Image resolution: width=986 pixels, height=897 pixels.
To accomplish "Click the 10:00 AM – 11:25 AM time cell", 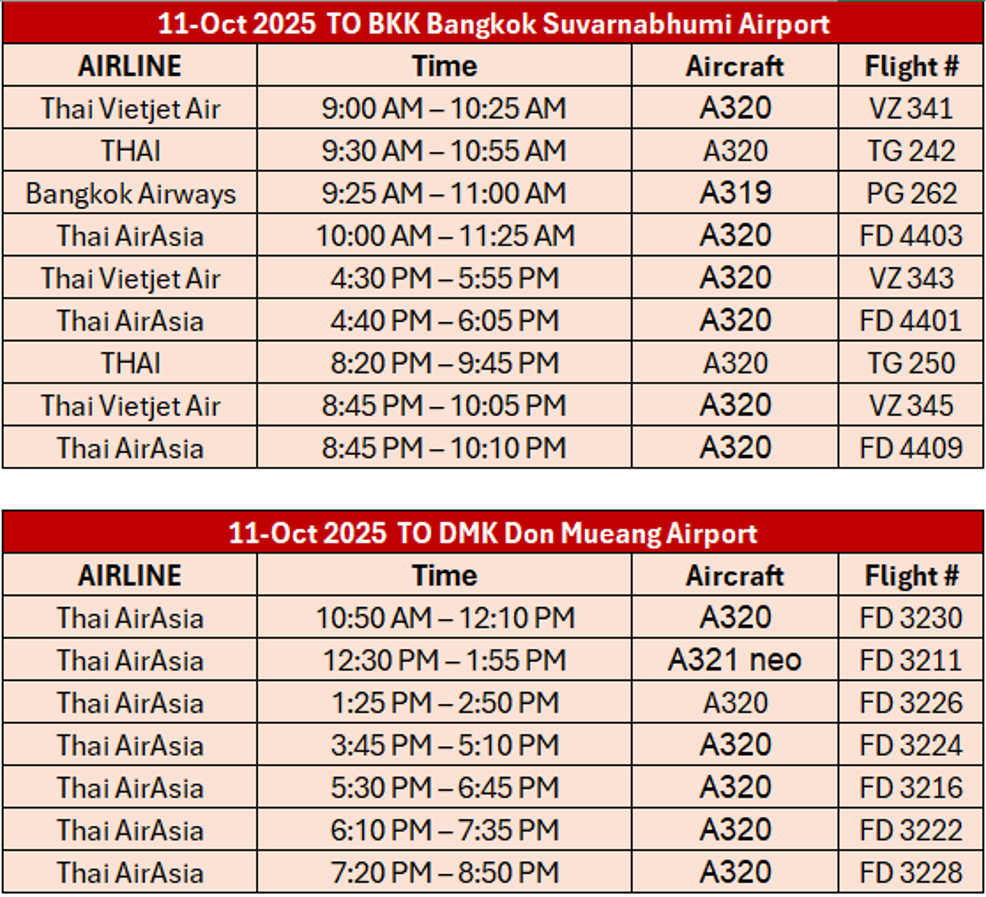I will click(x=445, y=235).
